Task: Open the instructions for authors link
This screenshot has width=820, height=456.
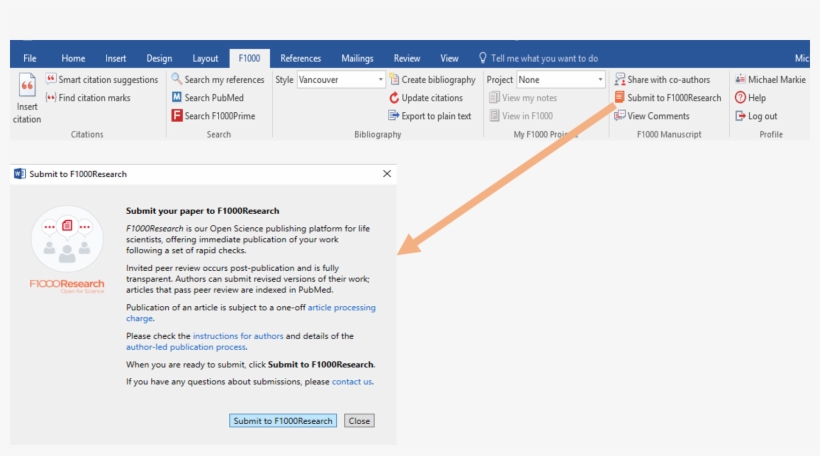Action: 238,336
